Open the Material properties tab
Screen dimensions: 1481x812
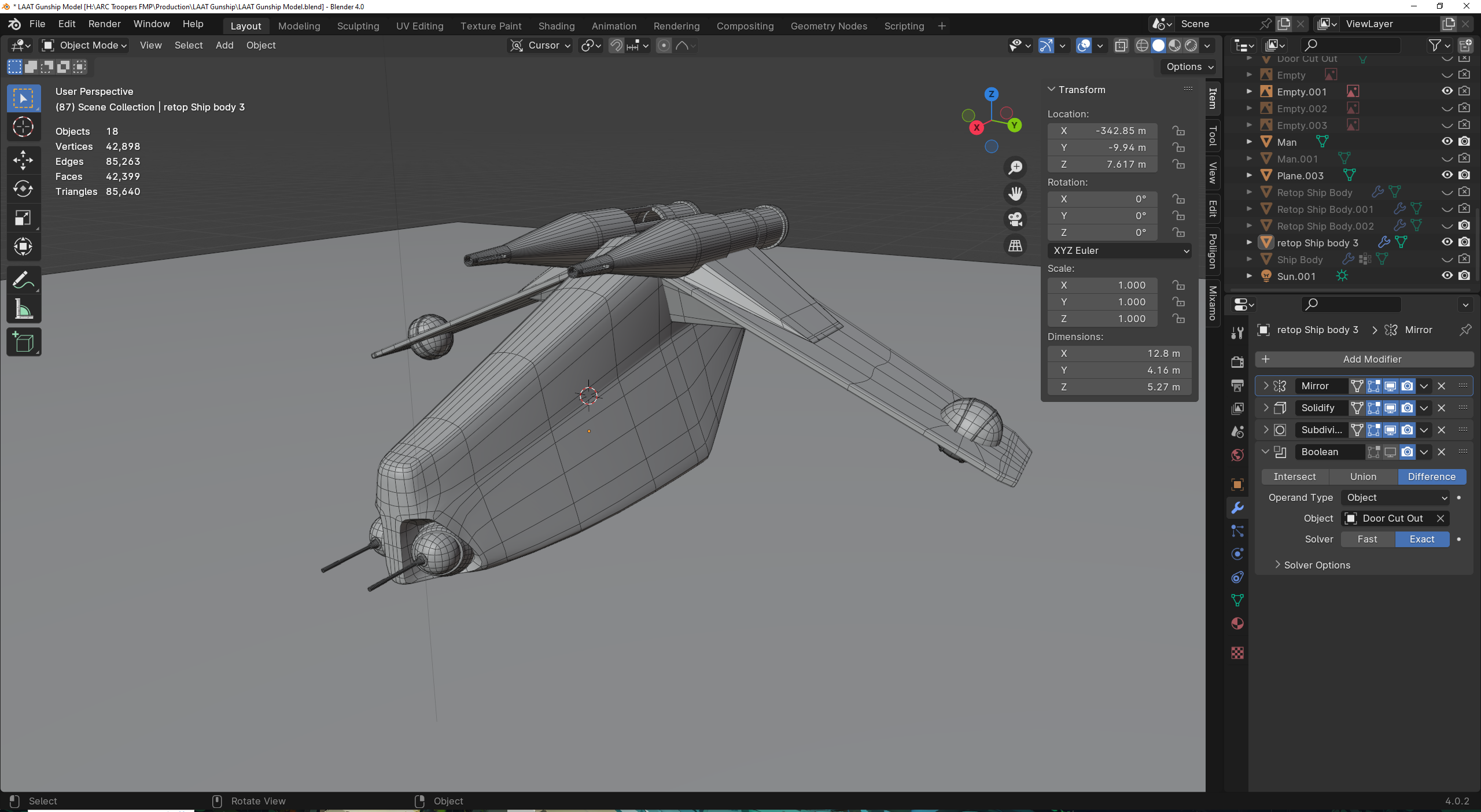(x=1237, y=623)
